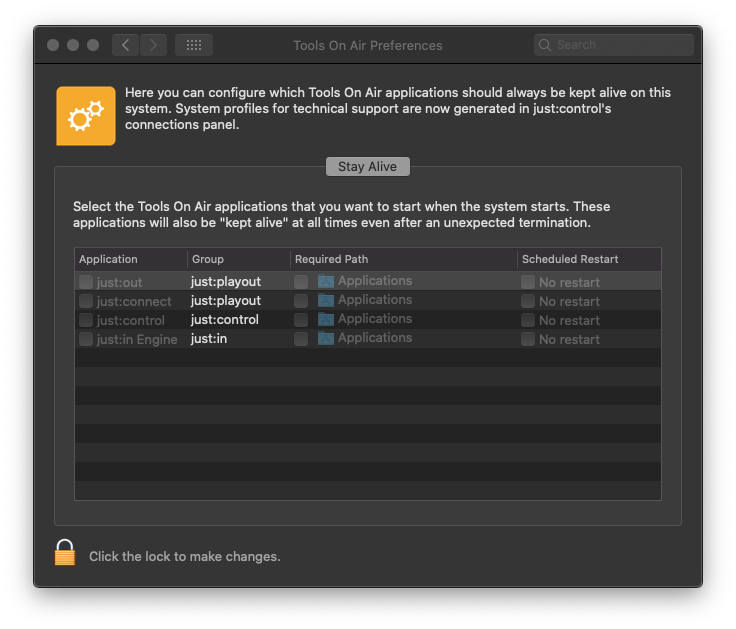Click Applications folder icon in just:control row
The width and height of the screenshot is (736, 629).
[x=326, y=320]
